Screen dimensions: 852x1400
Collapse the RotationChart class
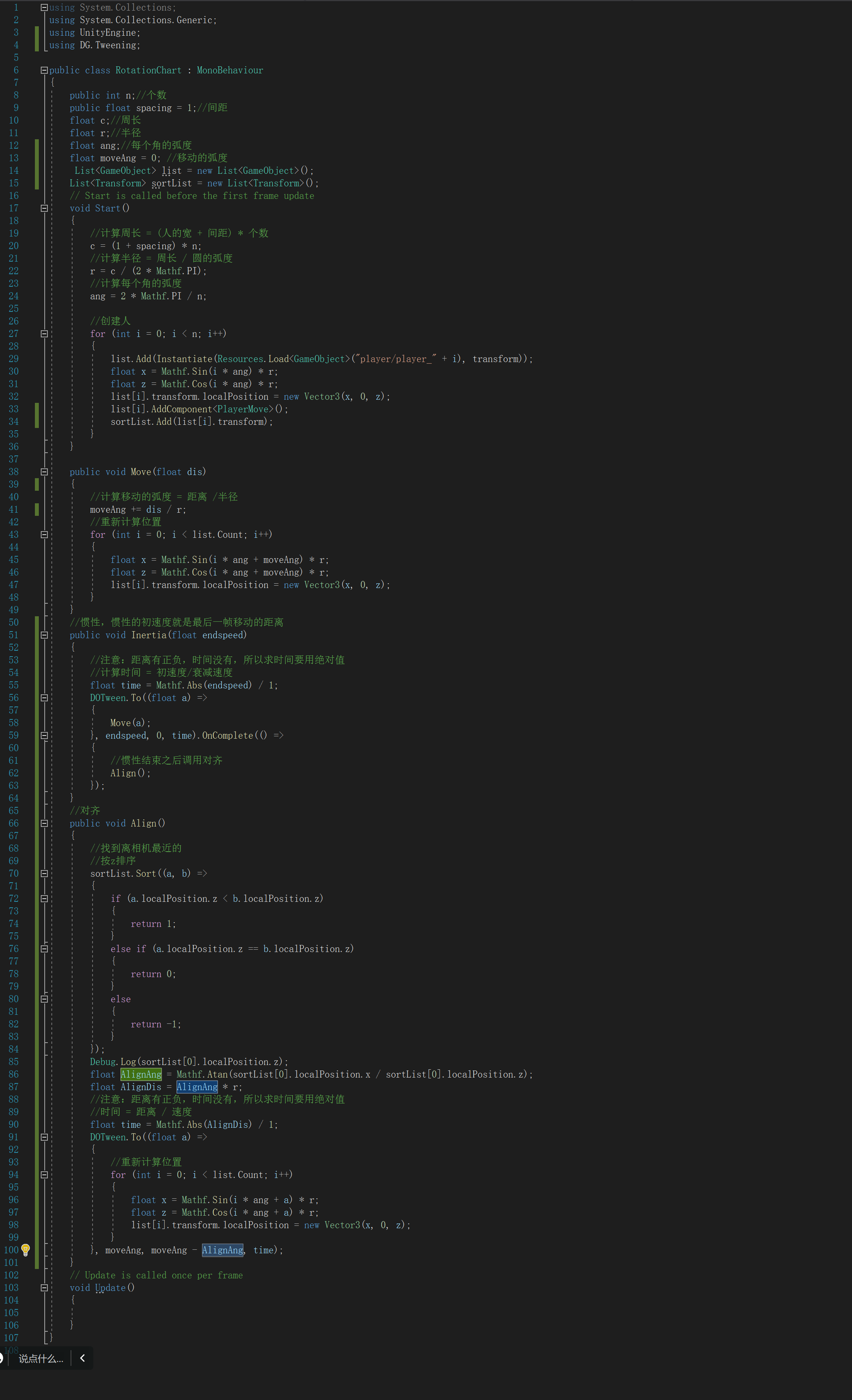44,71
